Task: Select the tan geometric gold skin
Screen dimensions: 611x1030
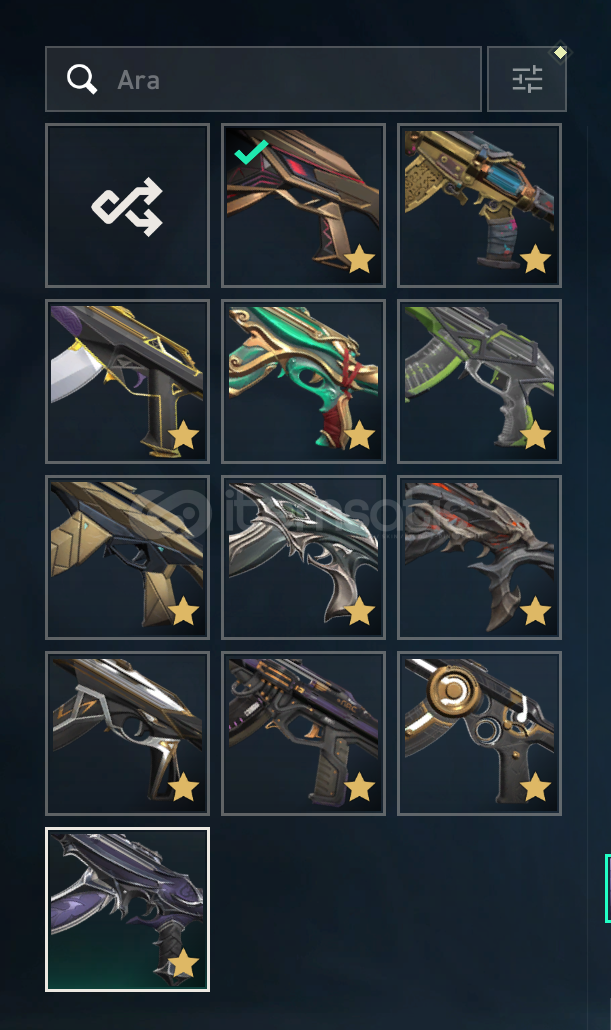Action: (127, 558)
